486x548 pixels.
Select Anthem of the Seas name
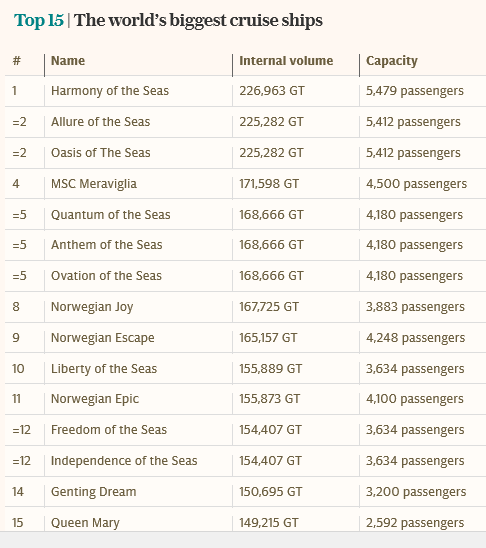107,245
